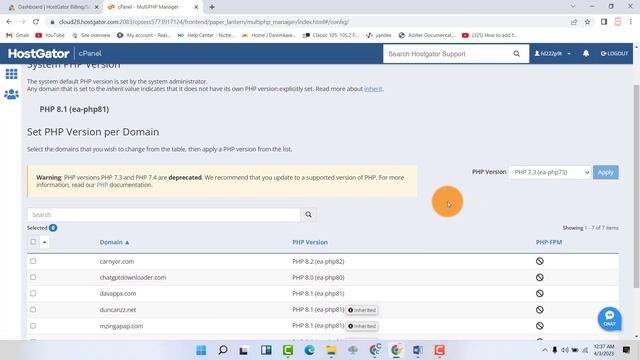Viewport: 640px width, 360px height.
Task: Click the domain Search input field
Action: pyautogui.click(x=164, y=215)
